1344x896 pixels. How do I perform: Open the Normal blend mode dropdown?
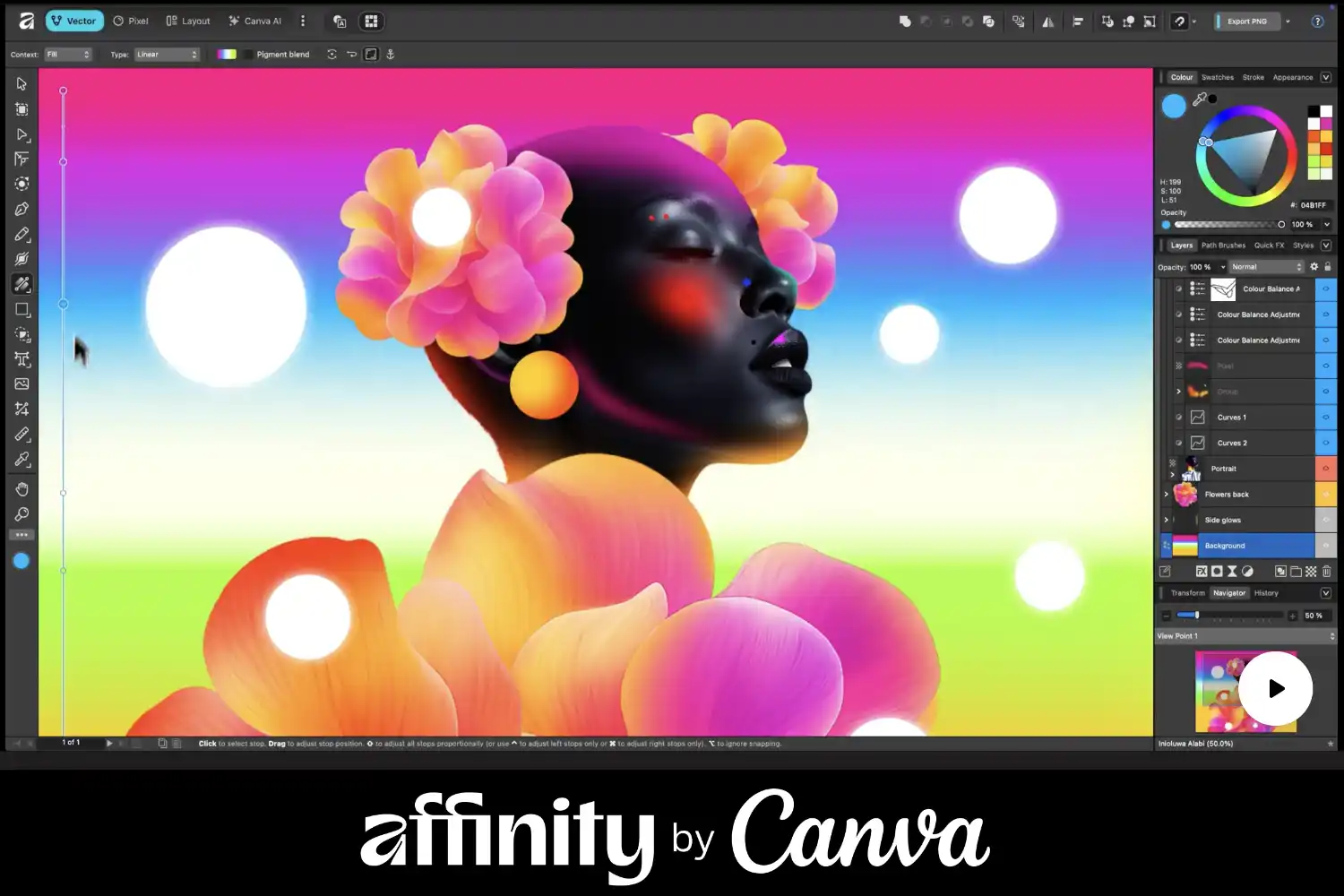coord(1265,267)
